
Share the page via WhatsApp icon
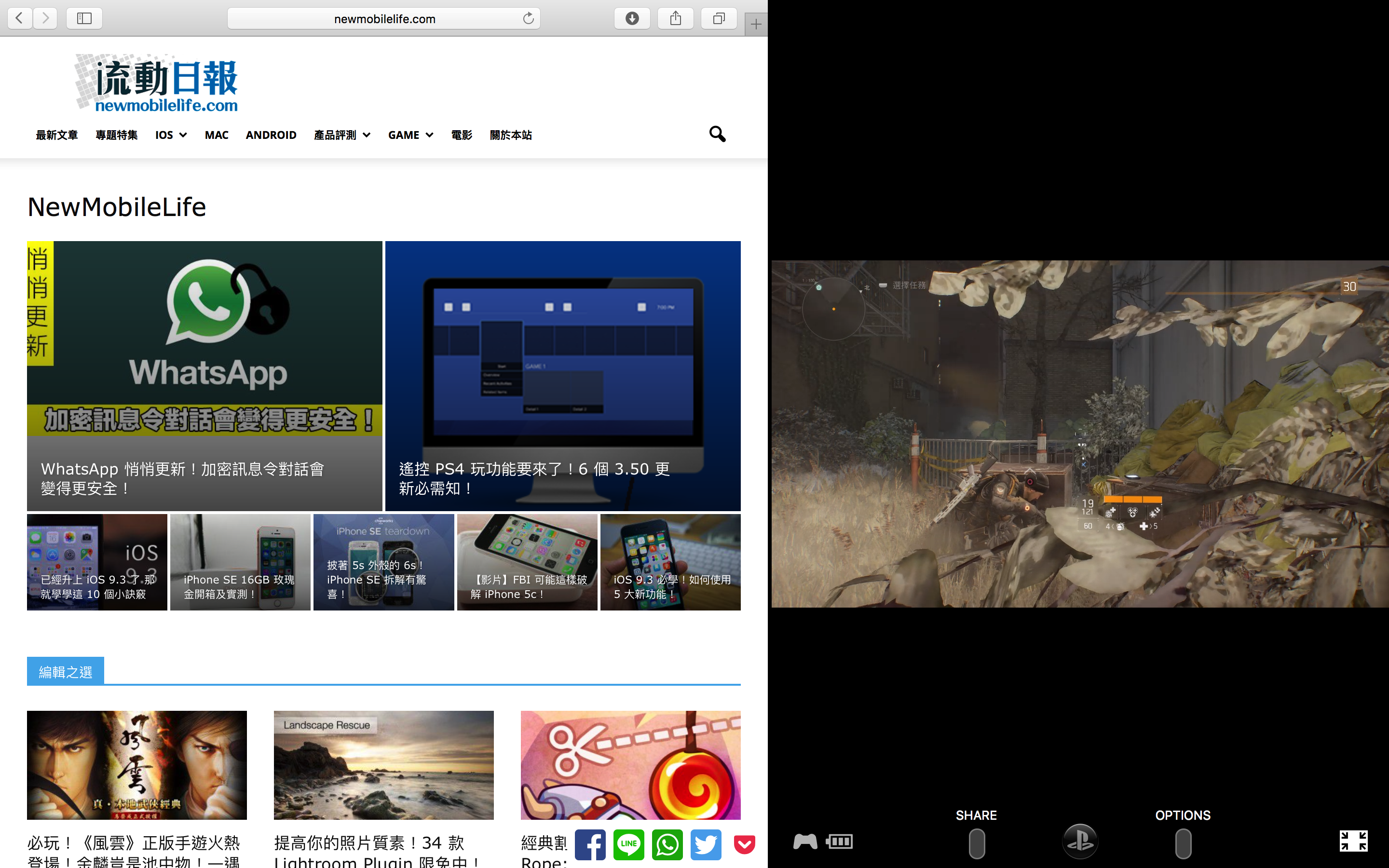[x=667, y=844]
